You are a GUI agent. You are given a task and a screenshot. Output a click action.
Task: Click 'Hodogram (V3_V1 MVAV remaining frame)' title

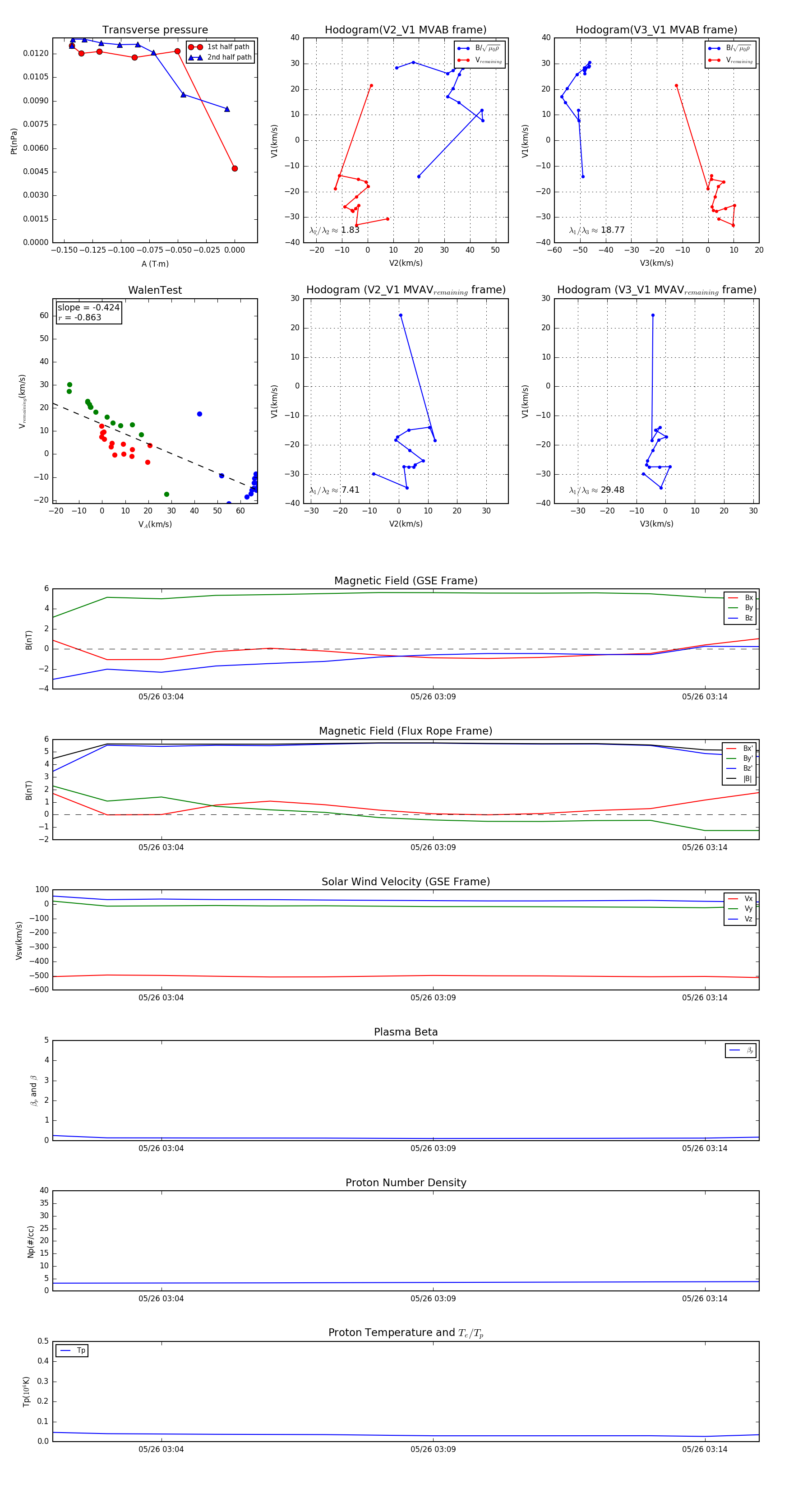pyautogui.click(x=656, y=290)
